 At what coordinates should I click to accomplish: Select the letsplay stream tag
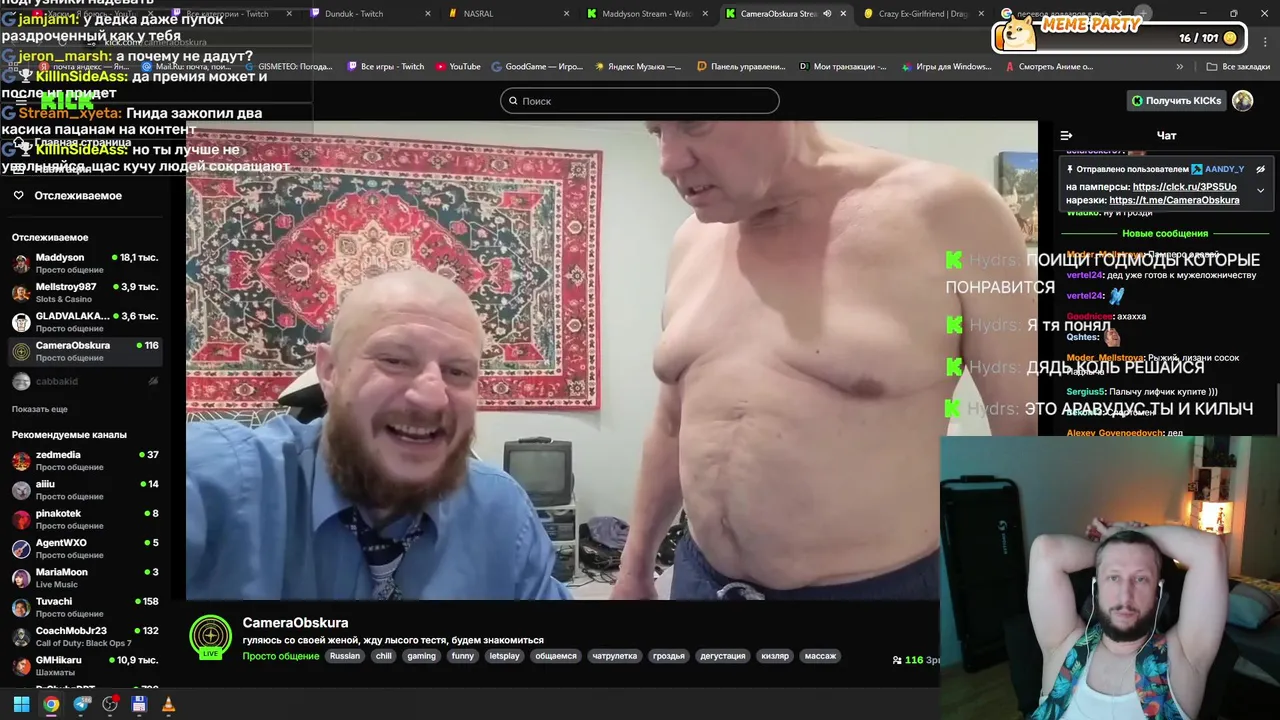pos(504,656)
